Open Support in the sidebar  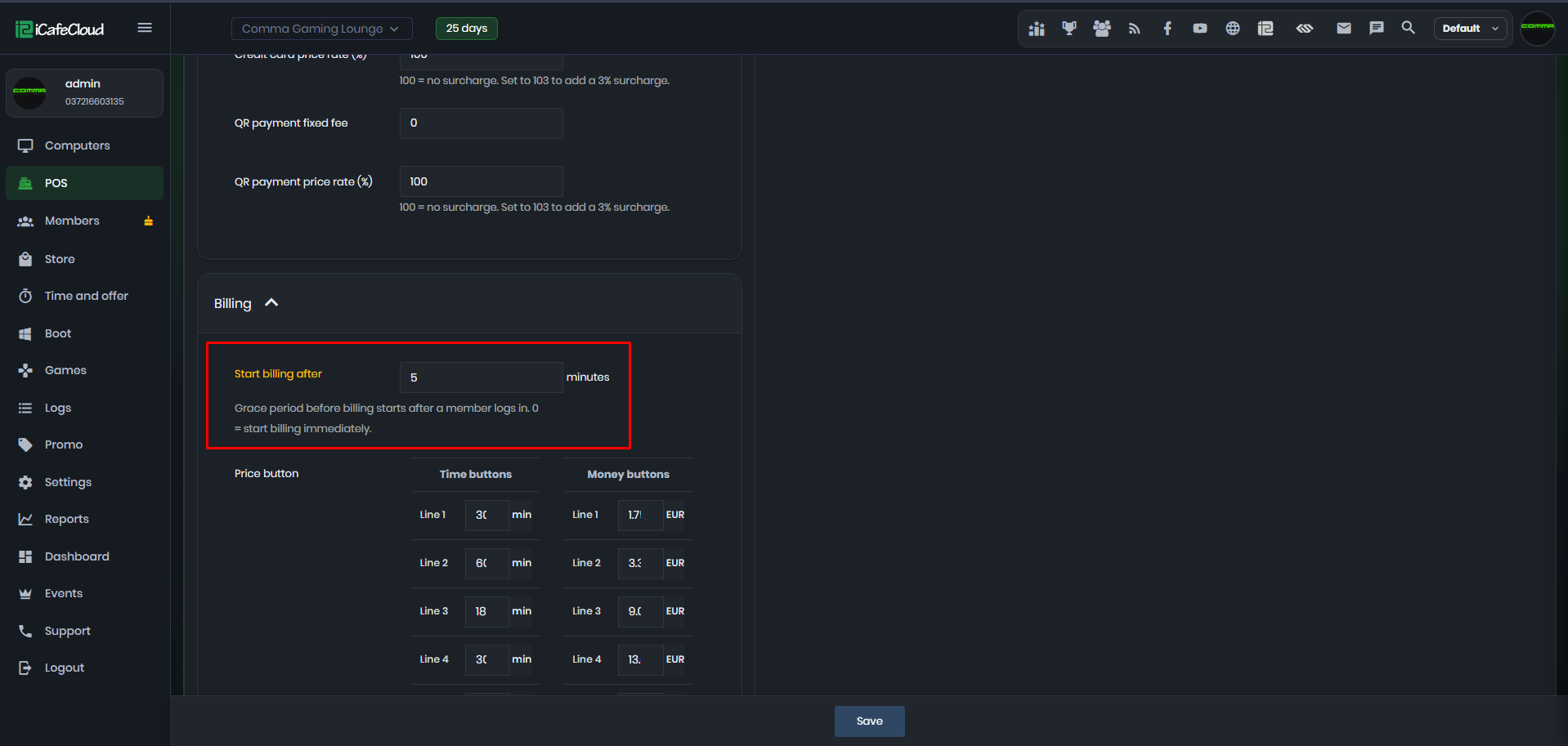pyautogui.click(x=85, y=631)
